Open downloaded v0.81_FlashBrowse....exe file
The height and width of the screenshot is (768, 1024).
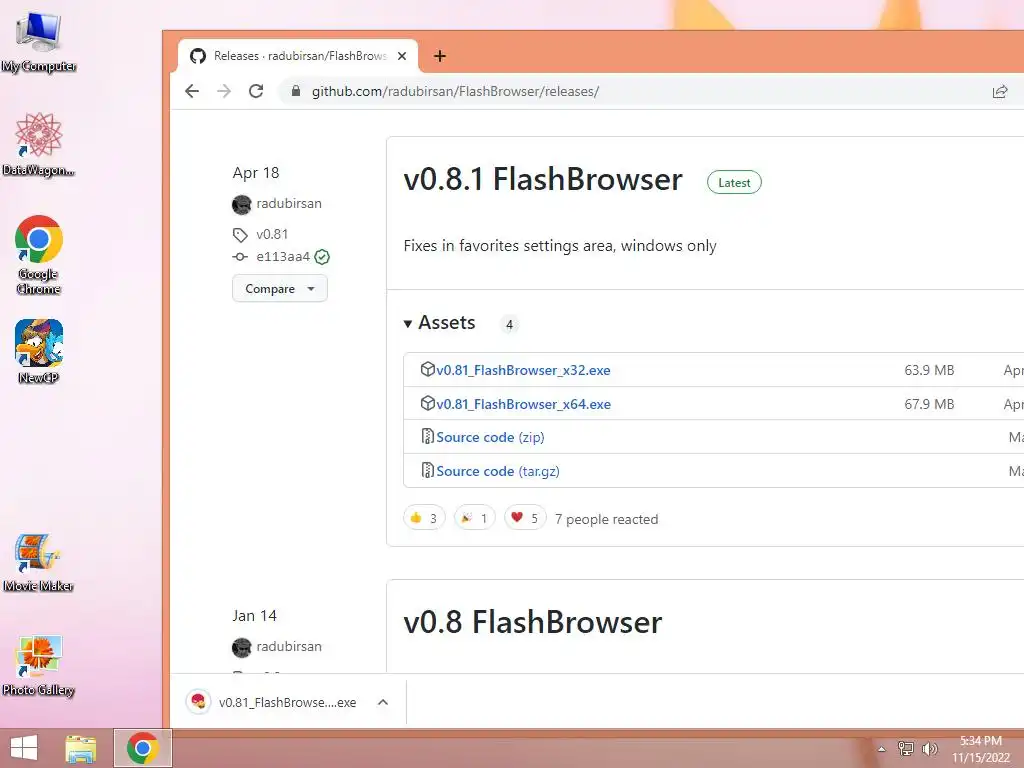tap(287, 703)
